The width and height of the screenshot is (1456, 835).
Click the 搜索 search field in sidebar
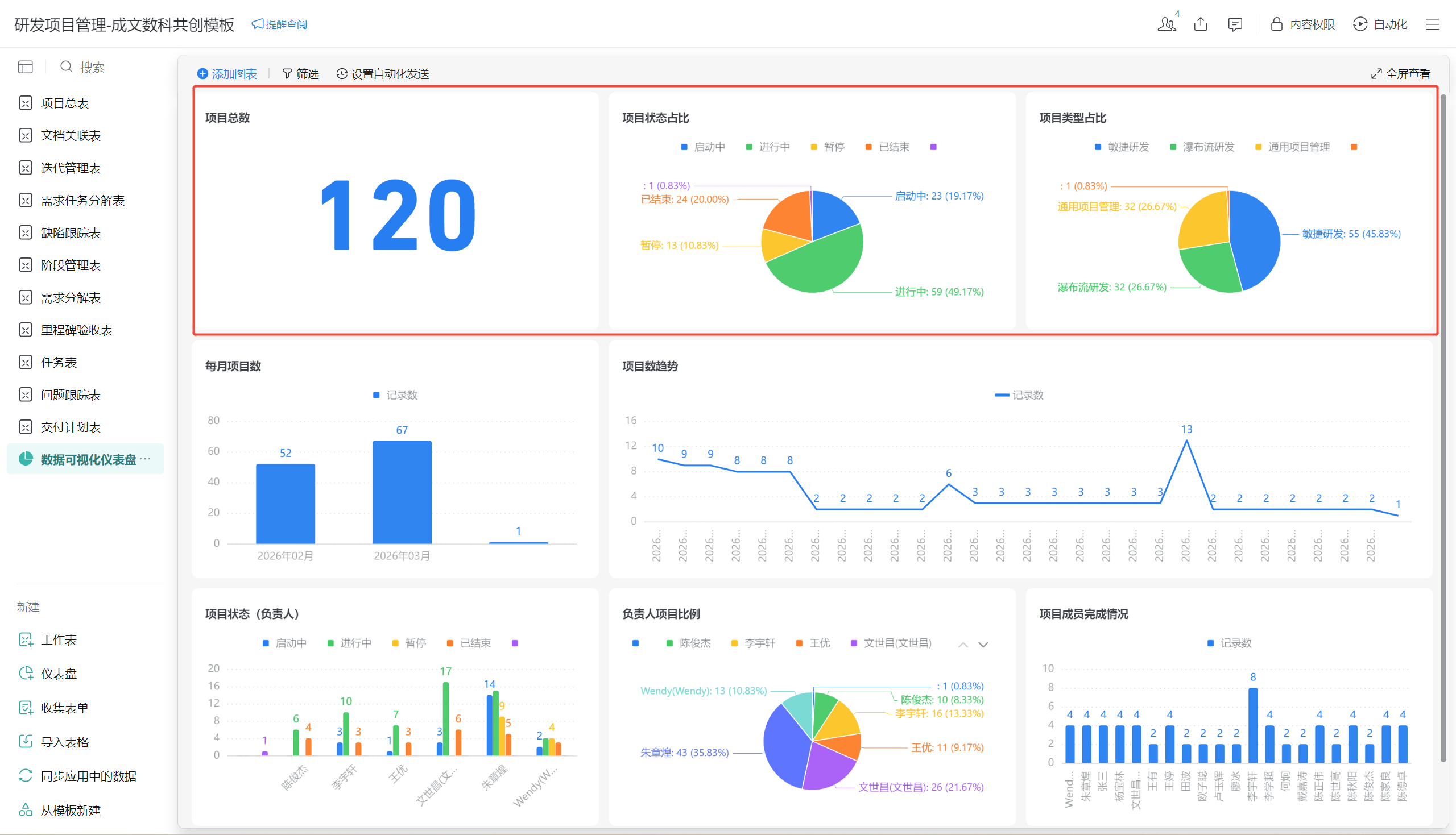point(92,67)
